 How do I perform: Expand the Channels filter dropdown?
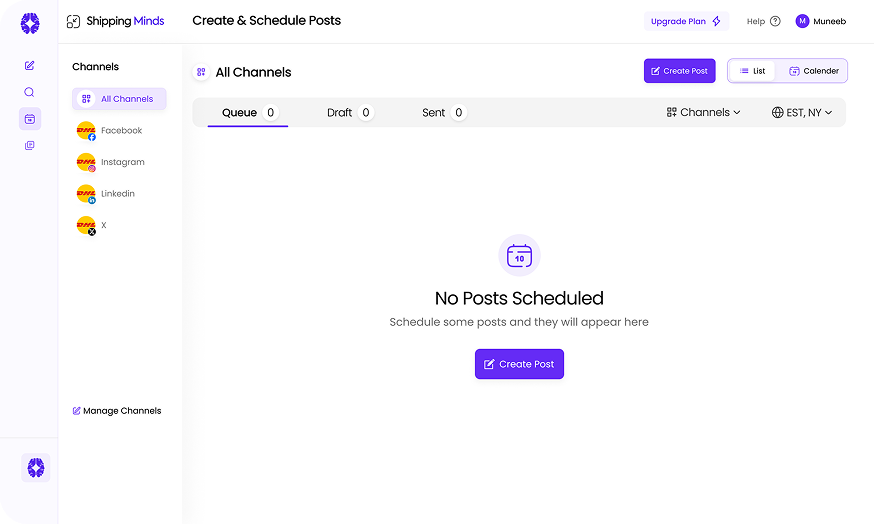(704, 113)
